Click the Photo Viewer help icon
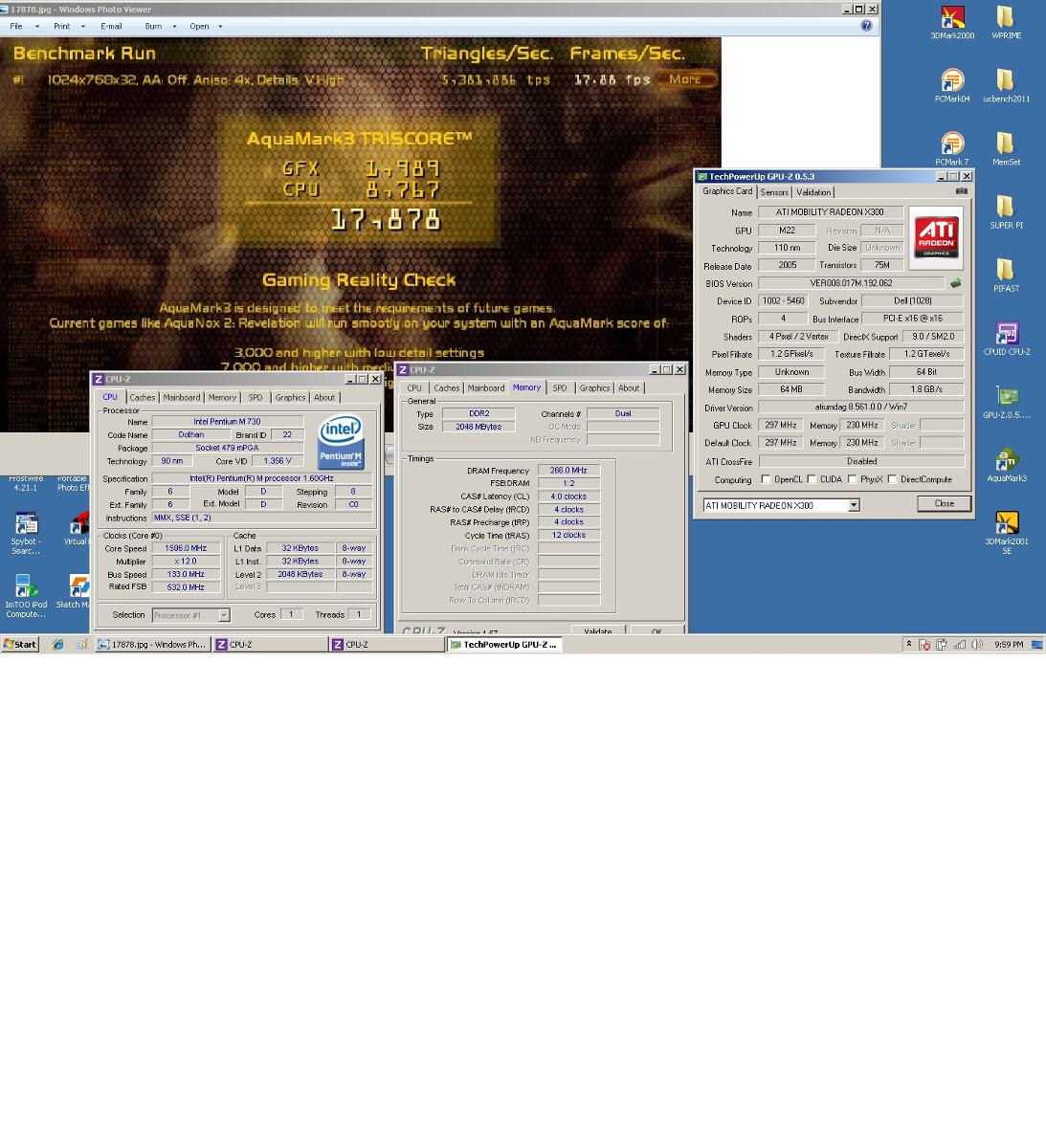The width and height of the screenshot is (1046, 1148). pyautogui.click(x=866, y=26)
